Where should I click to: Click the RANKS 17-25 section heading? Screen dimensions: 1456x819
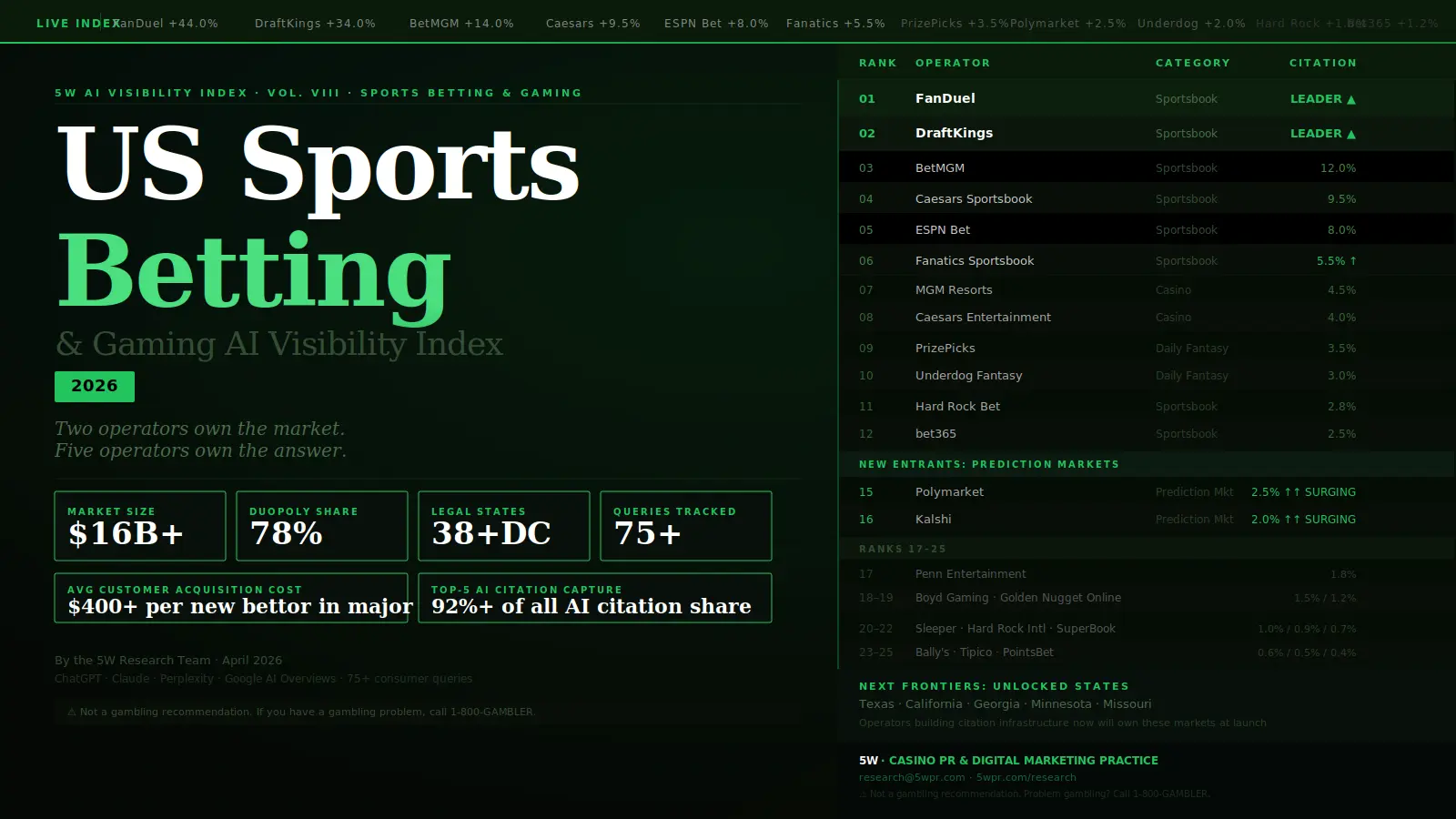click(903, 549)
